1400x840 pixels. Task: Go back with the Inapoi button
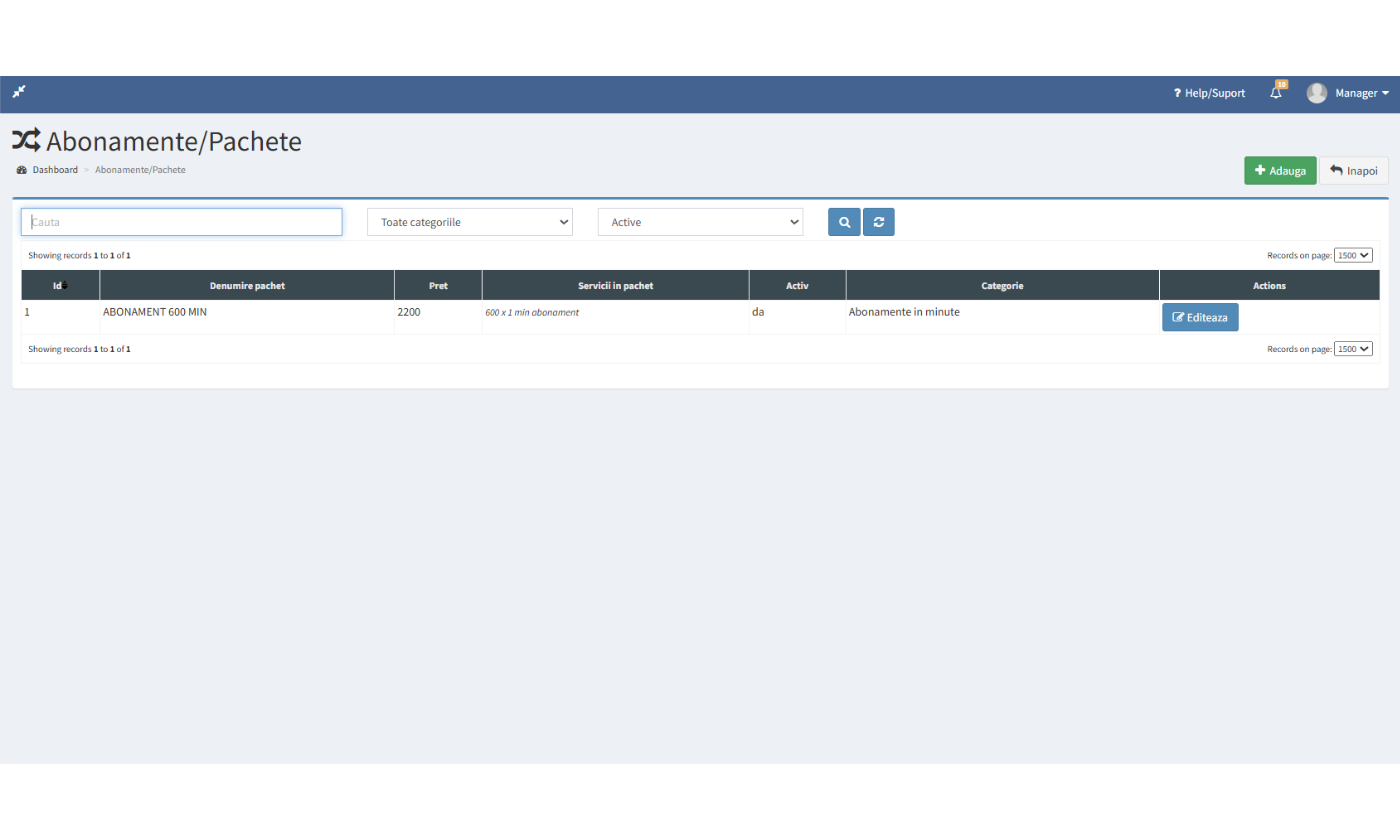(x=1354, y=171)
